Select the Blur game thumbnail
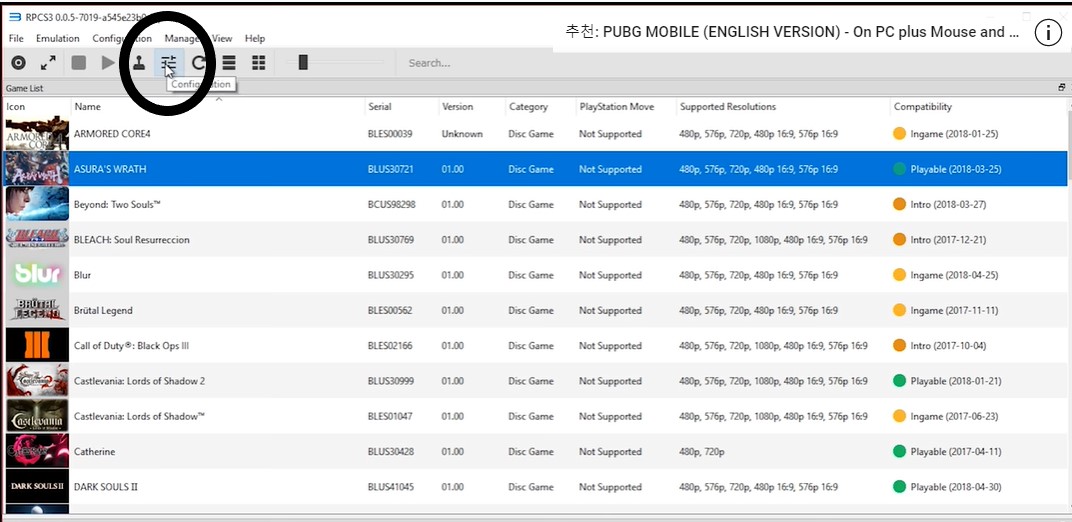Viewport: 1072px width, 522px height. pos(37,275)
